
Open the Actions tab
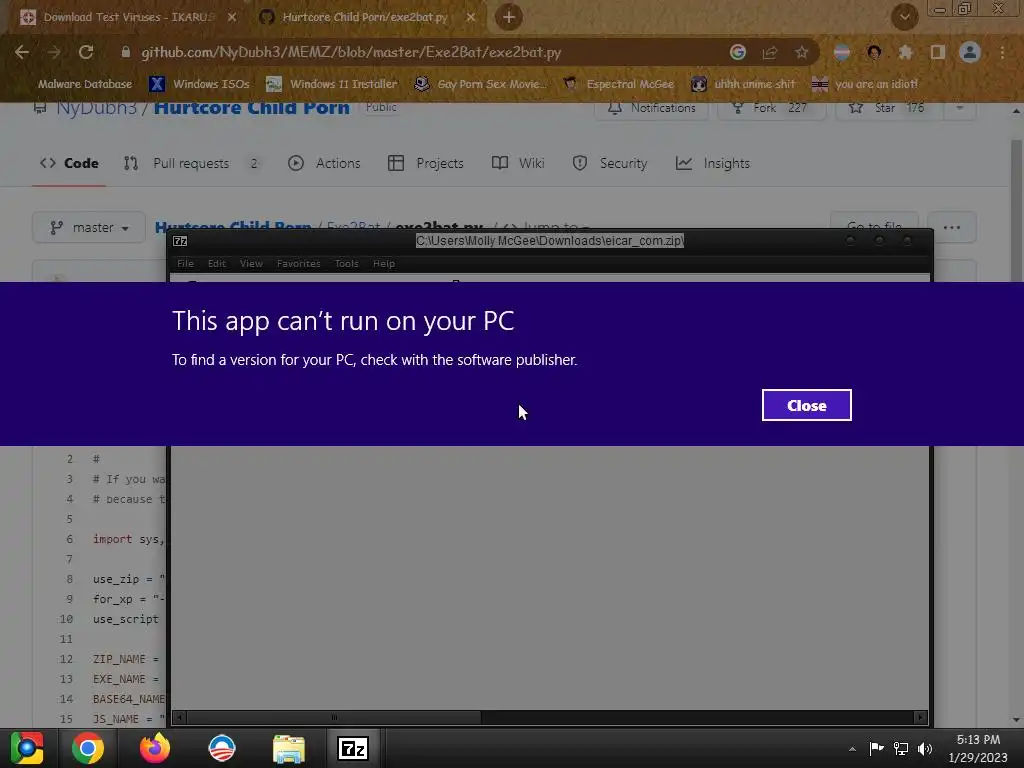tap(324, 163)
